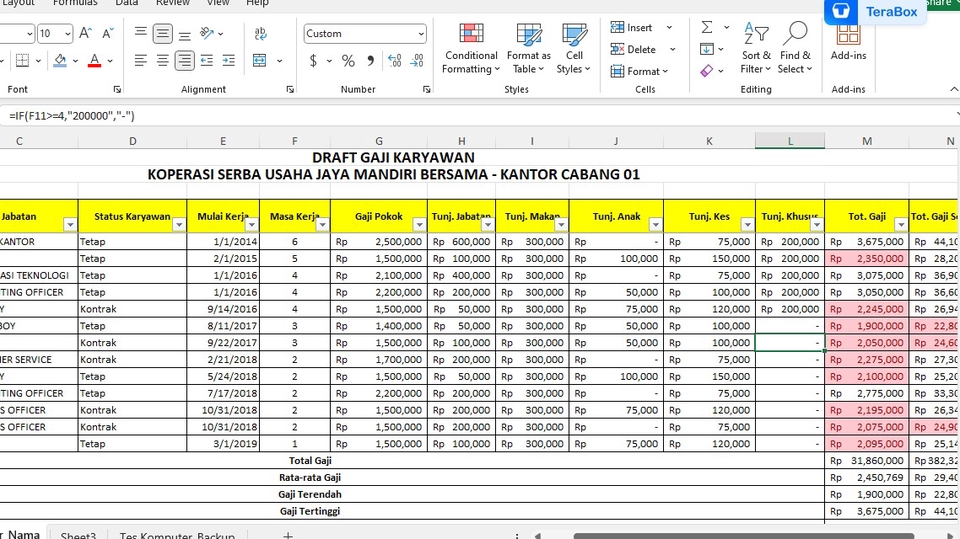
Task: Open the Format cells menu
Action: [x=639, y=71]
